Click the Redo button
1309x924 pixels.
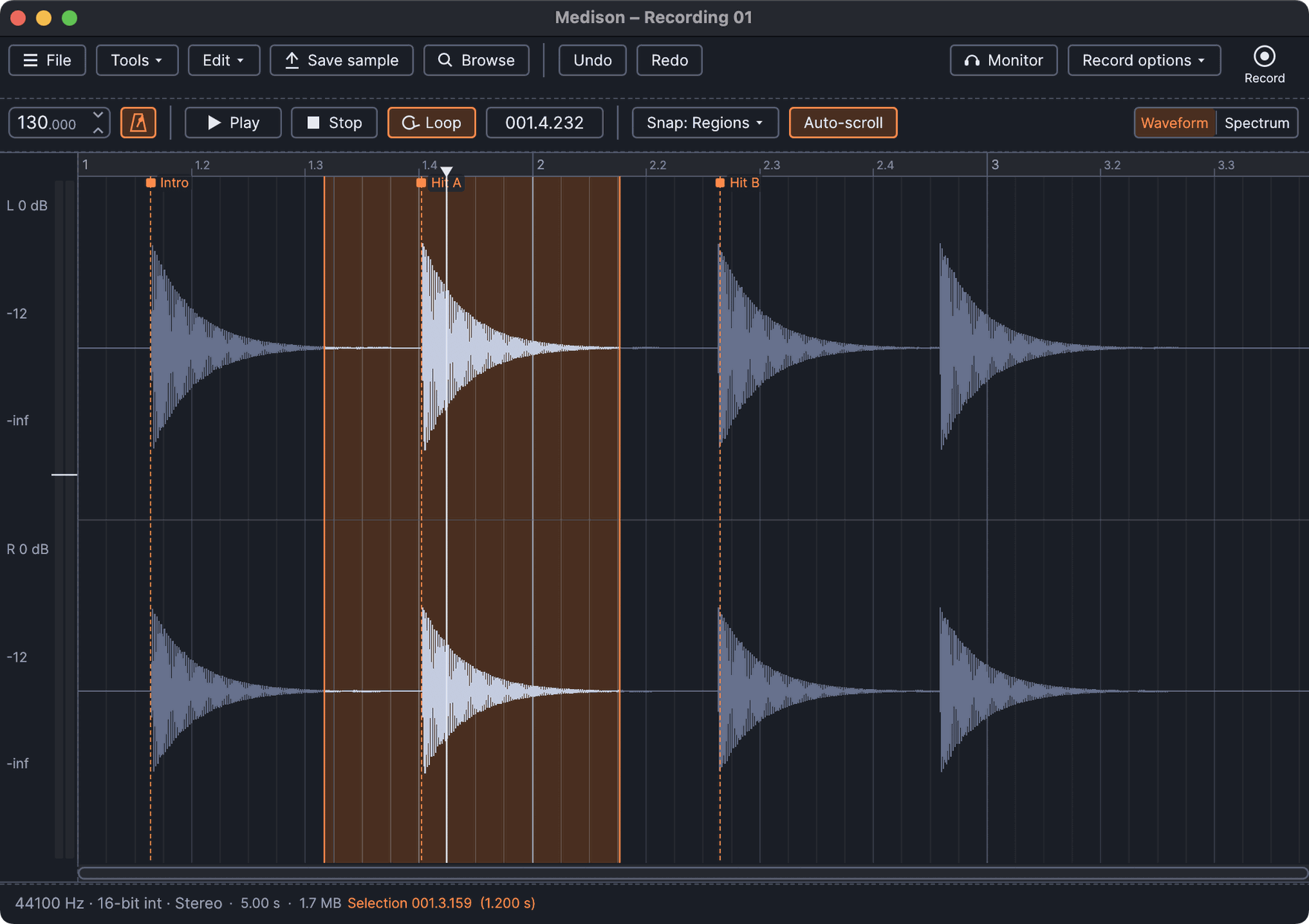(669, 60)
